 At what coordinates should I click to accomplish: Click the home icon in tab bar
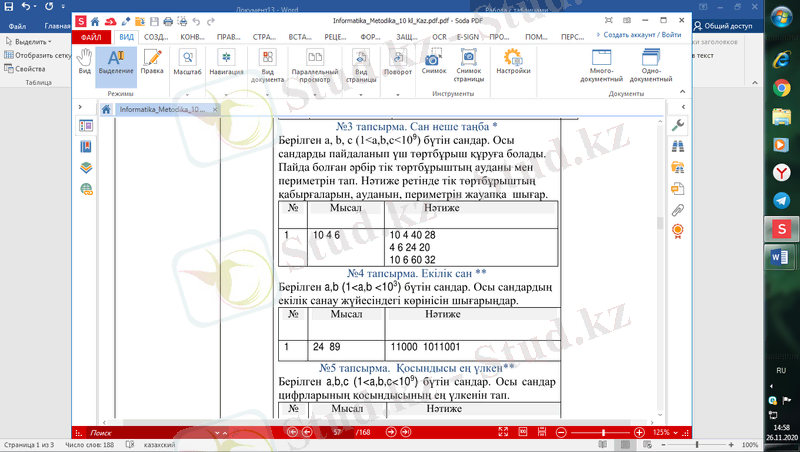click(x=105, y=109)
